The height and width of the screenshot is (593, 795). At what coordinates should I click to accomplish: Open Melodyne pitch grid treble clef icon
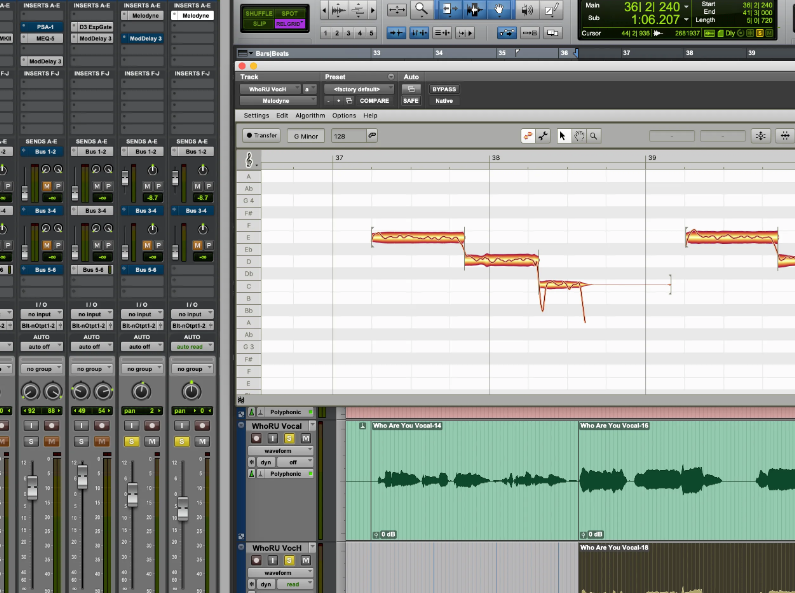click(x=249, y=160)
